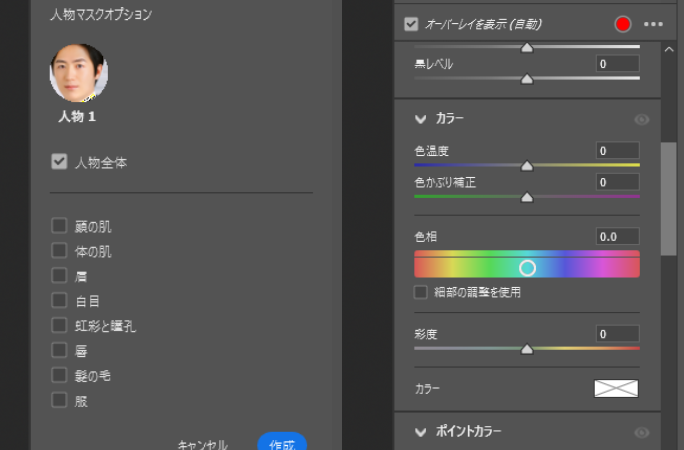
Task: Select the 人物 1 face thumbnail
Action: click(79, 73)
